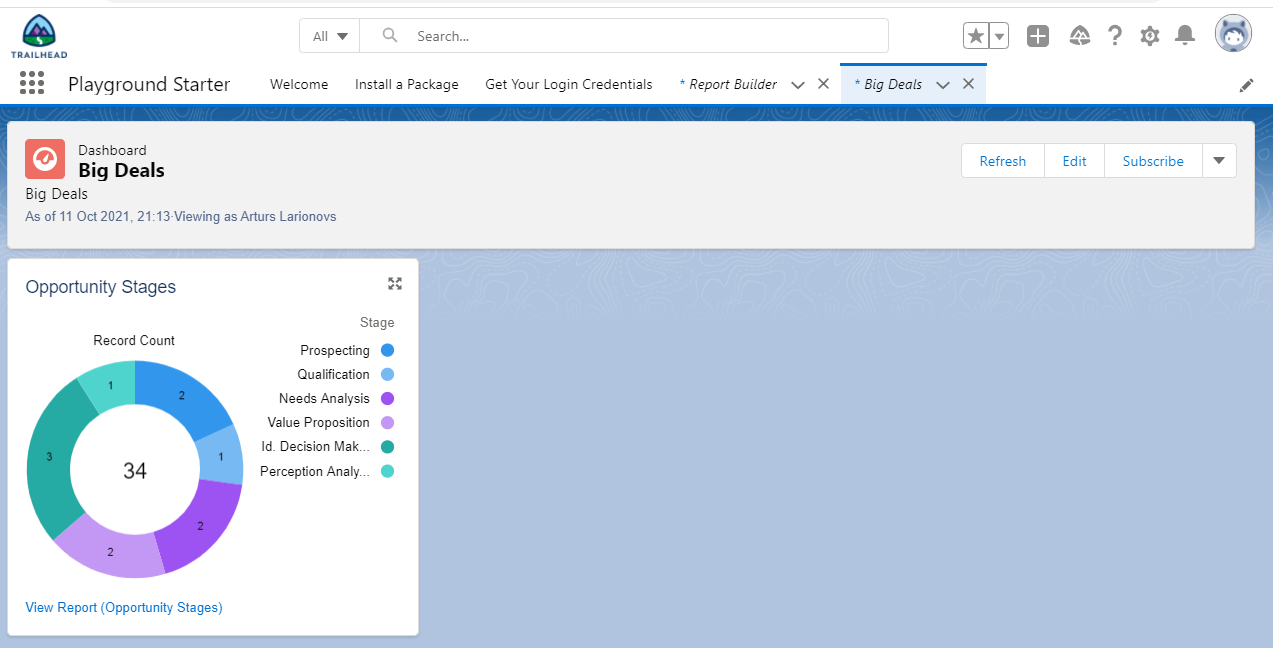Click the Favorites star icon
The height and width of the screenshot is (648, 1273).
pyautogui.click(x=976, y=36)
